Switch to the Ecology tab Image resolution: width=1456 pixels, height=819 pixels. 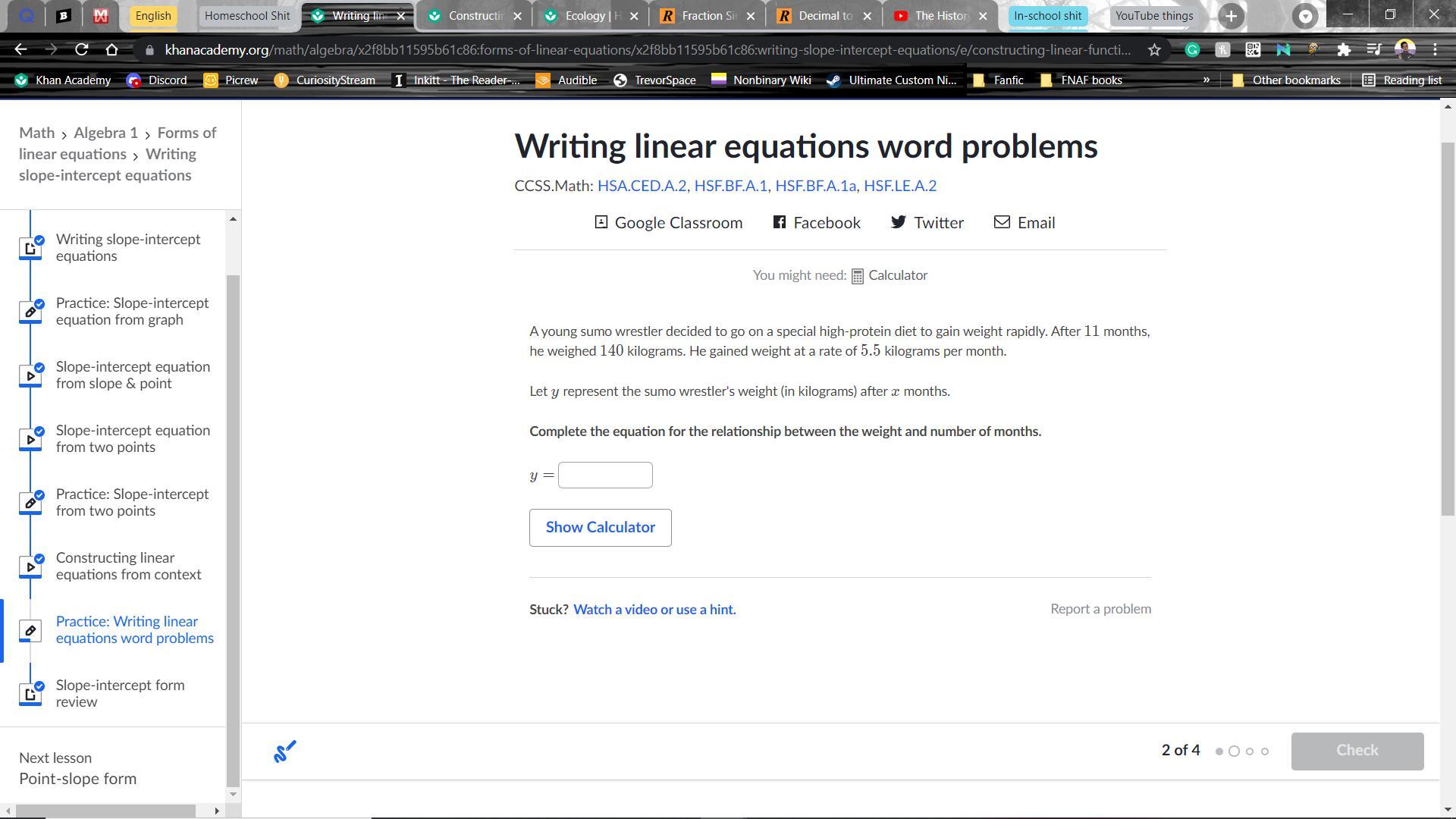(585, 16)
